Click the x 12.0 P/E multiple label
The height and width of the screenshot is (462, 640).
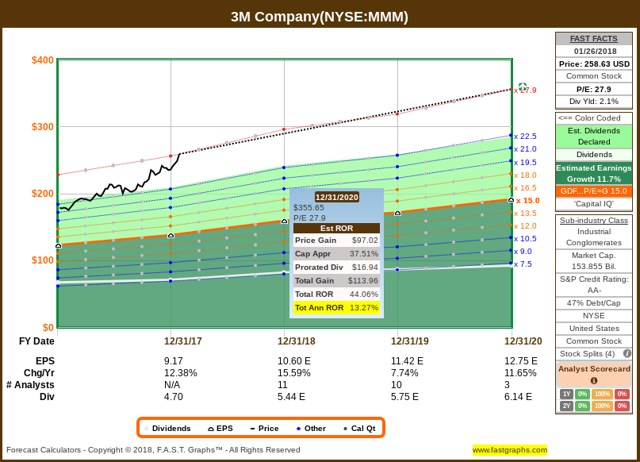(525, 226)
